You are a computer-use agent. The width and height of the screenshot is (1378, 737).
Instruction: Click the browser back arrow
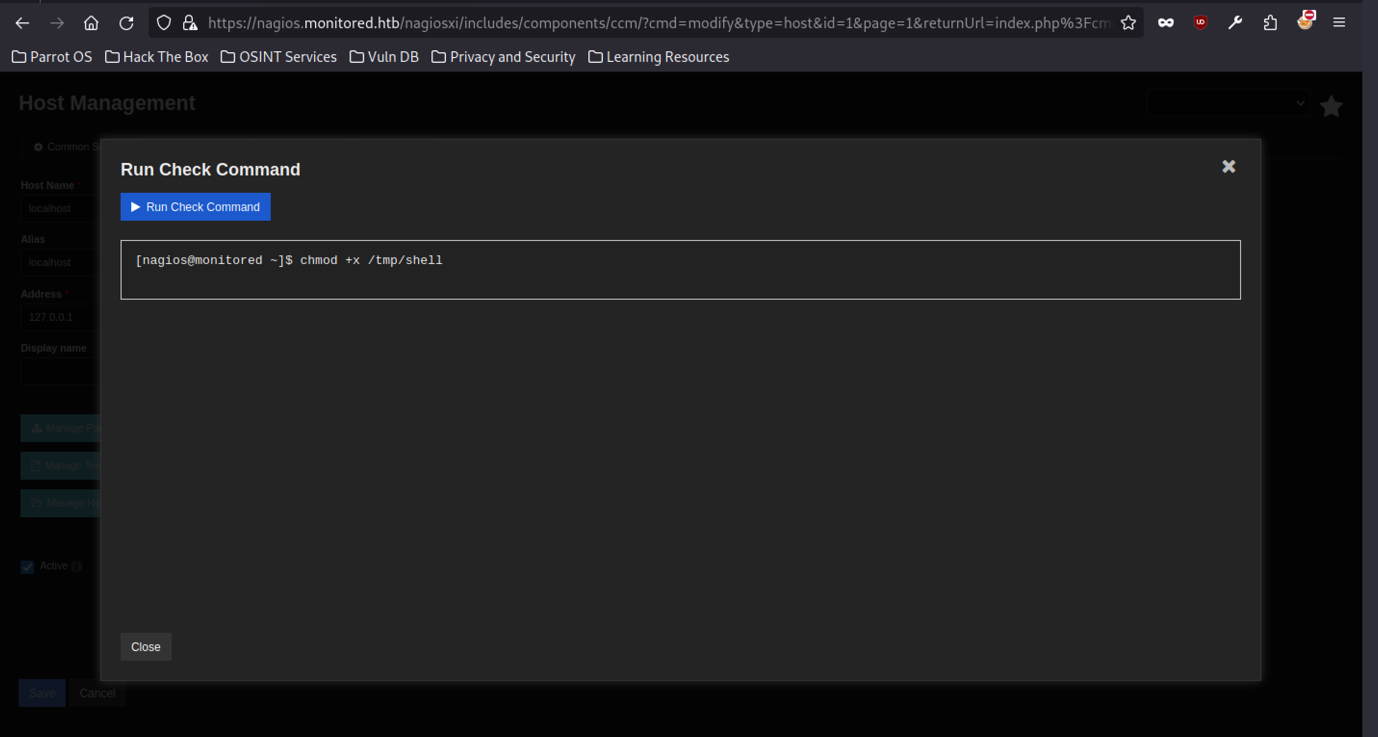point(22,23)
